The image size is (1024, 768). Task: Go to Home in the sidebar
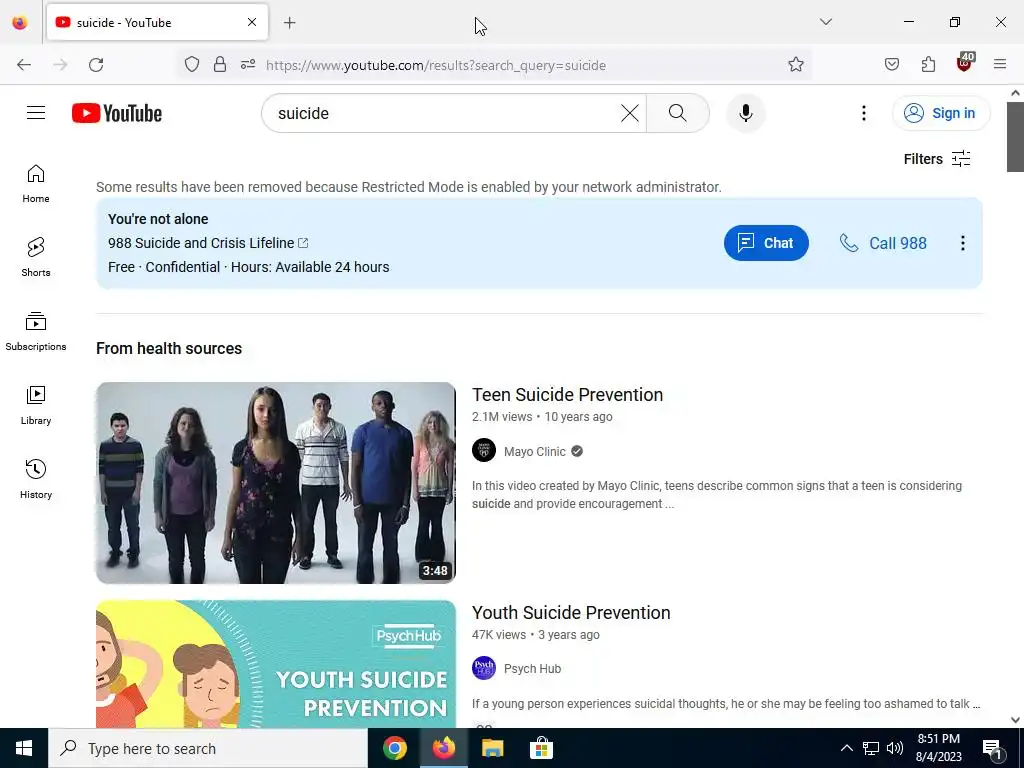click(x=36, y=184)
